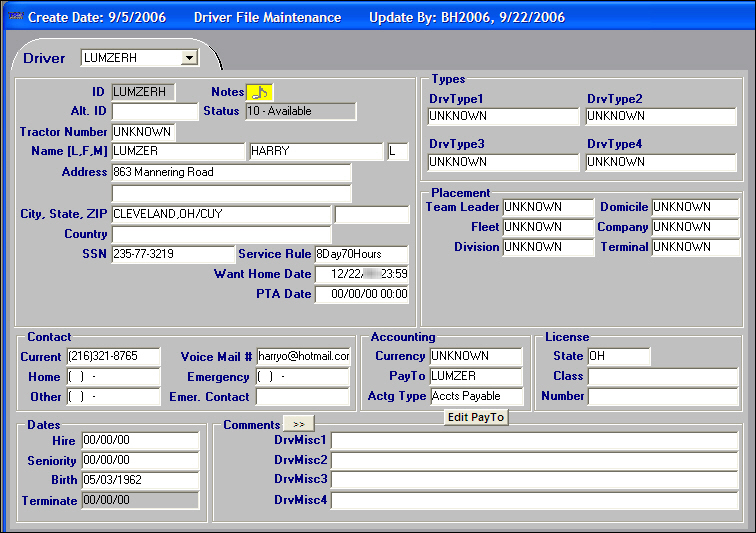Image resolution: width=756 pixels, height=533 pixels.
Task: Expand the Driver ID dropdown
Action: [189, 58]
